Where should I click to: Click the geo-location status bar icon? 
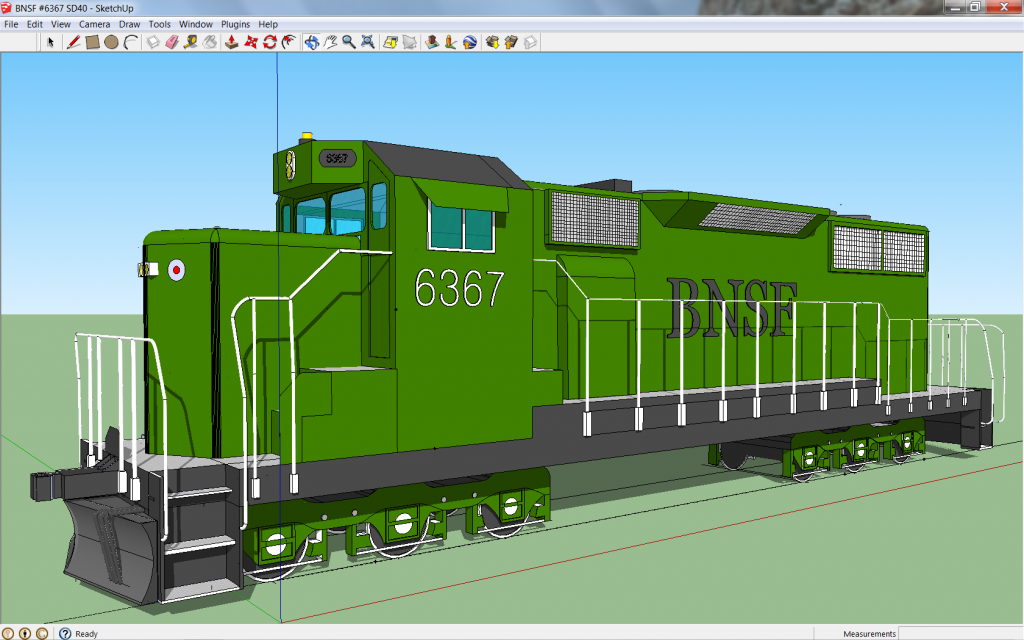point(7,633)
